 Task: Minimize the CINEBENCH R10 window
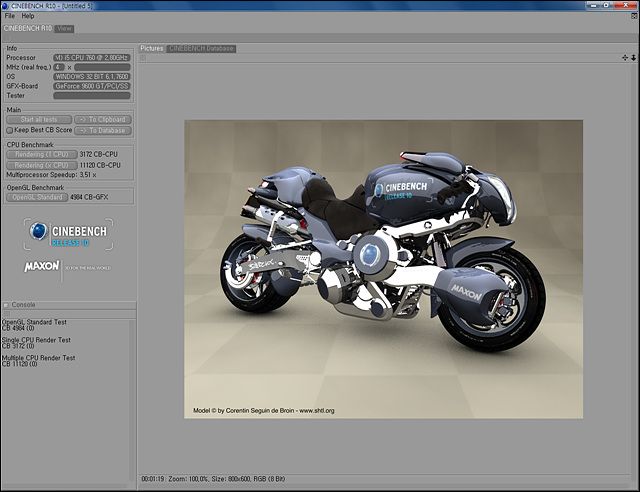coord(593,5)
